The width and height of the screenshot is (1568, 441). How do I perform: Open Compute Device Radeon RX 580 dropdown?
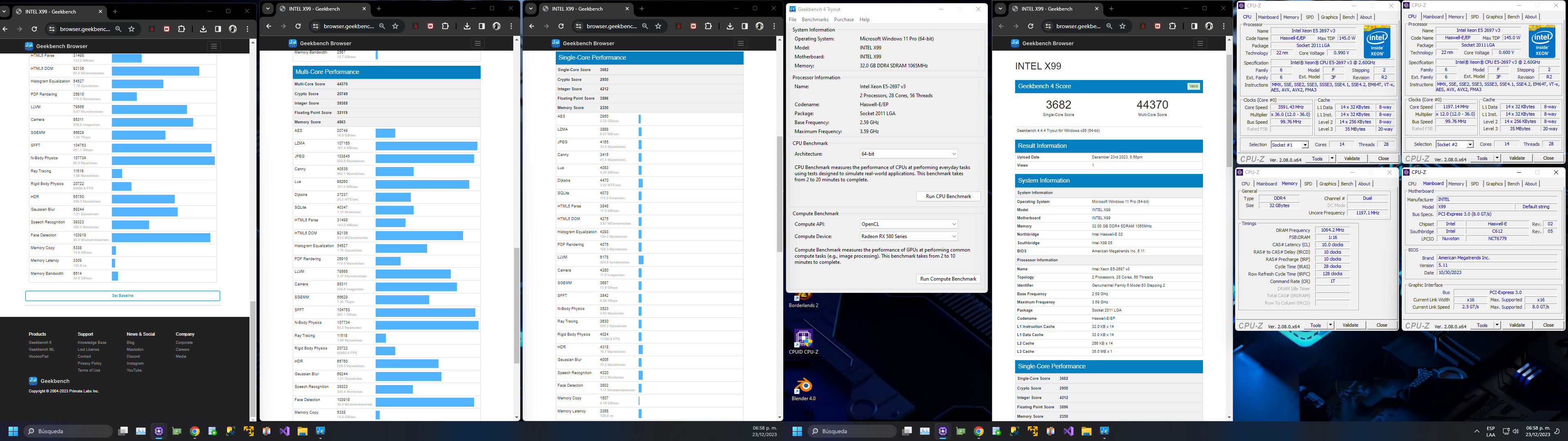coord(908,236)
